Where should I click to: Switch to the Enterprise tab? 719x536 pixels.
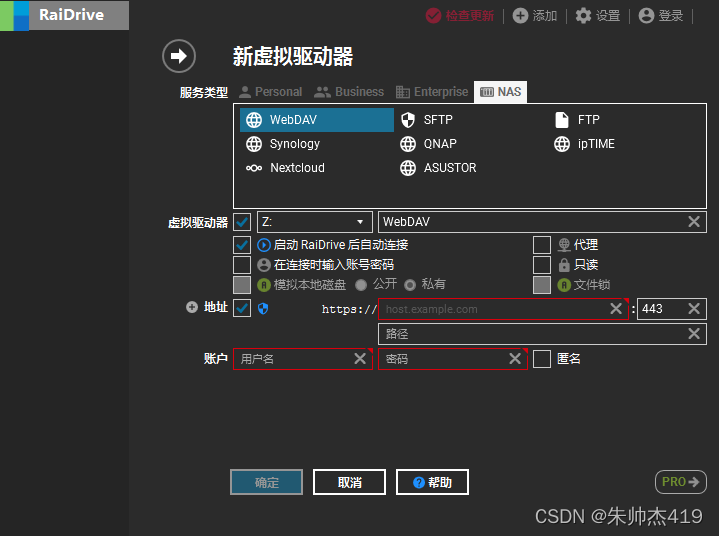click(x=432, y=92)
